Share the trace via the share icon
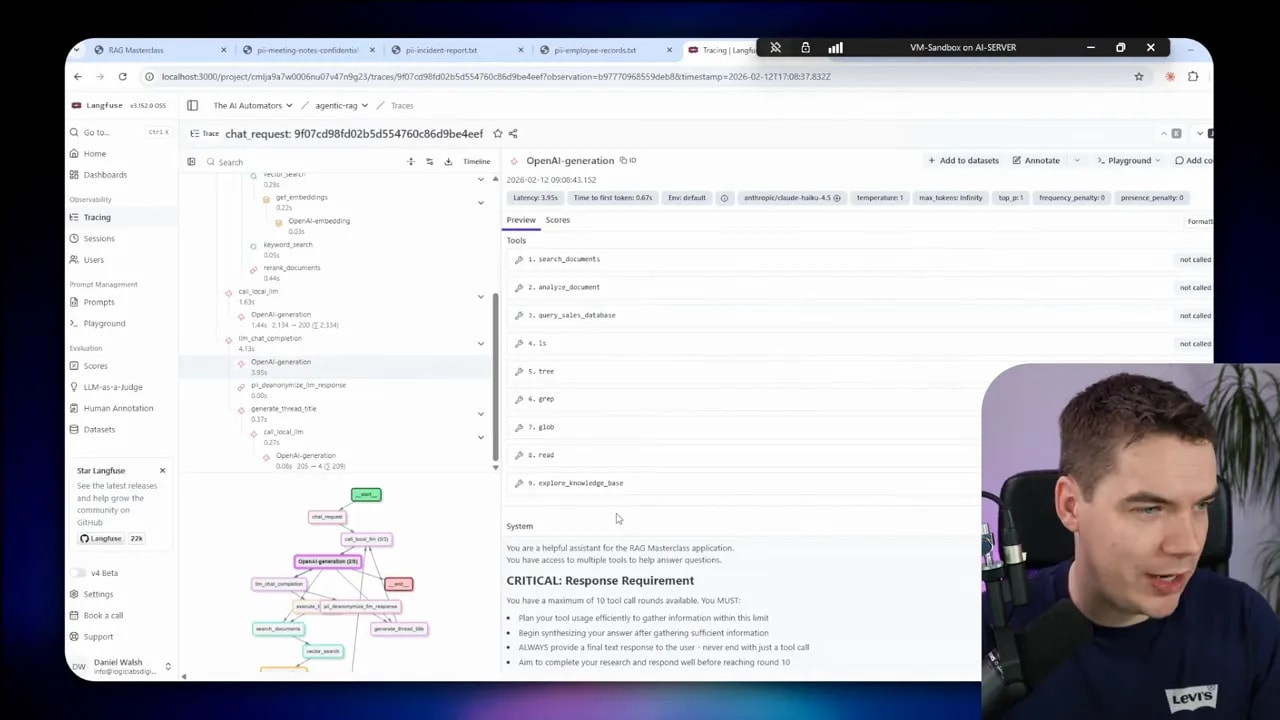The image size is (1280, 720). coord(513,133)
